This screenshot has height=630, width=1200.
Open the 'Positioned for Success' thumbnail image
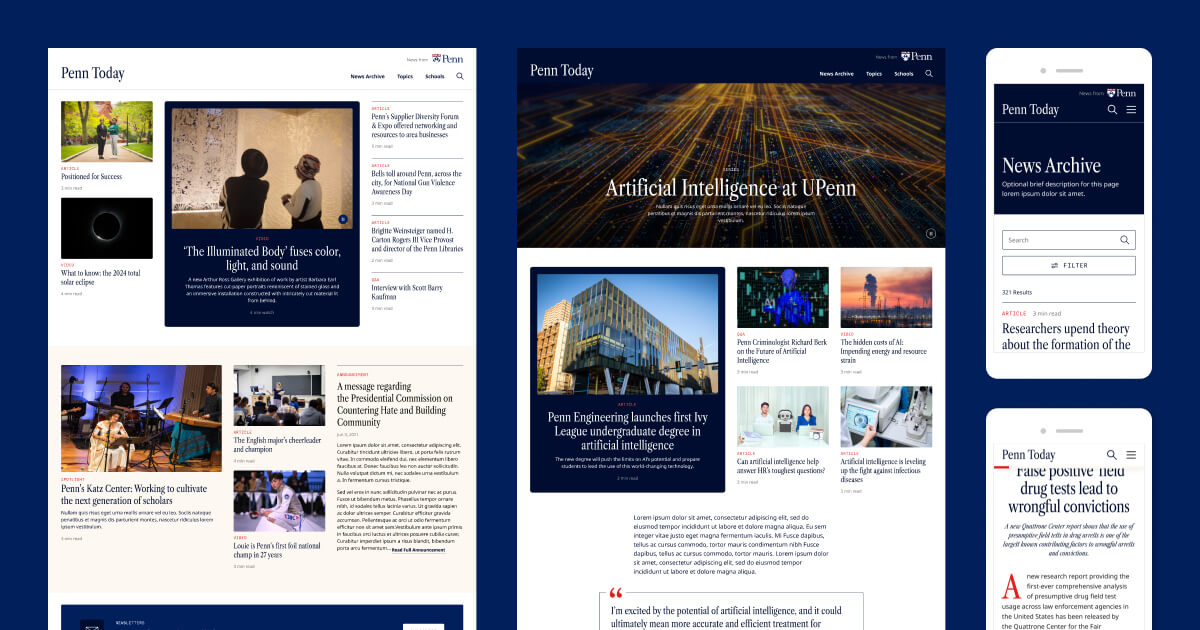point(107,131)
